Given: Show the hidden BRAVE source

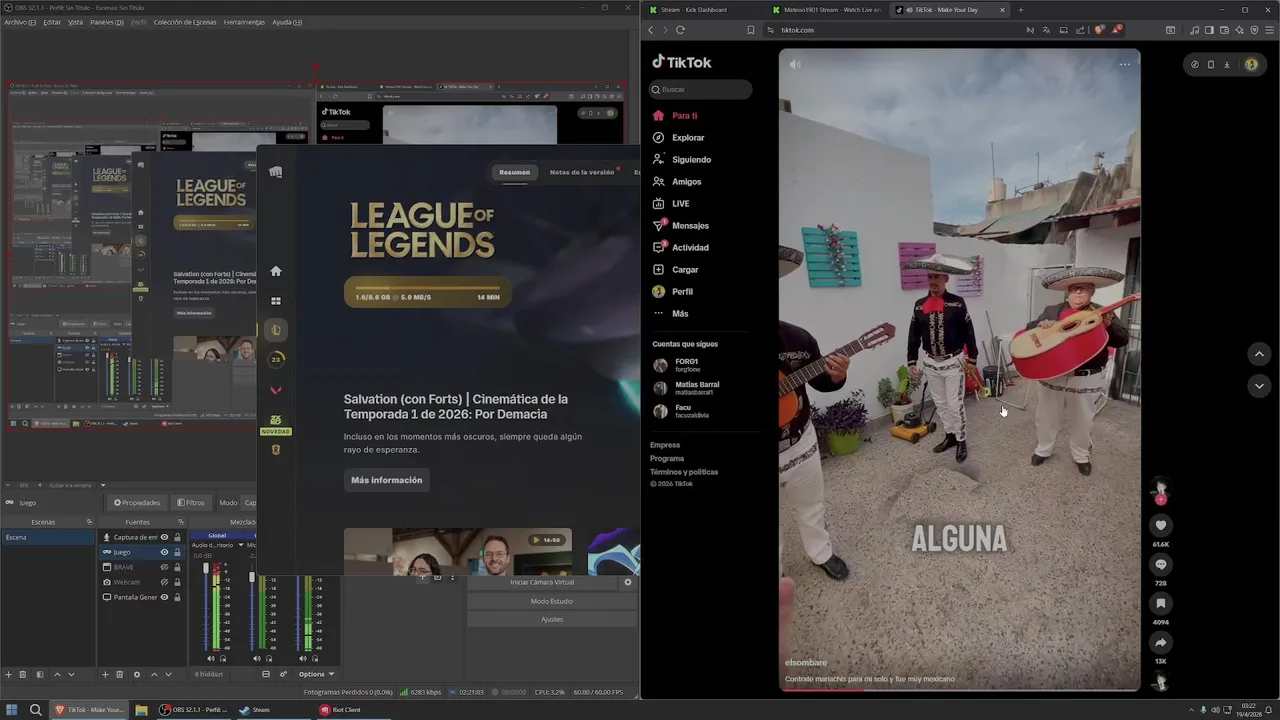Looking at the screenshot, I should pos(165,567).
